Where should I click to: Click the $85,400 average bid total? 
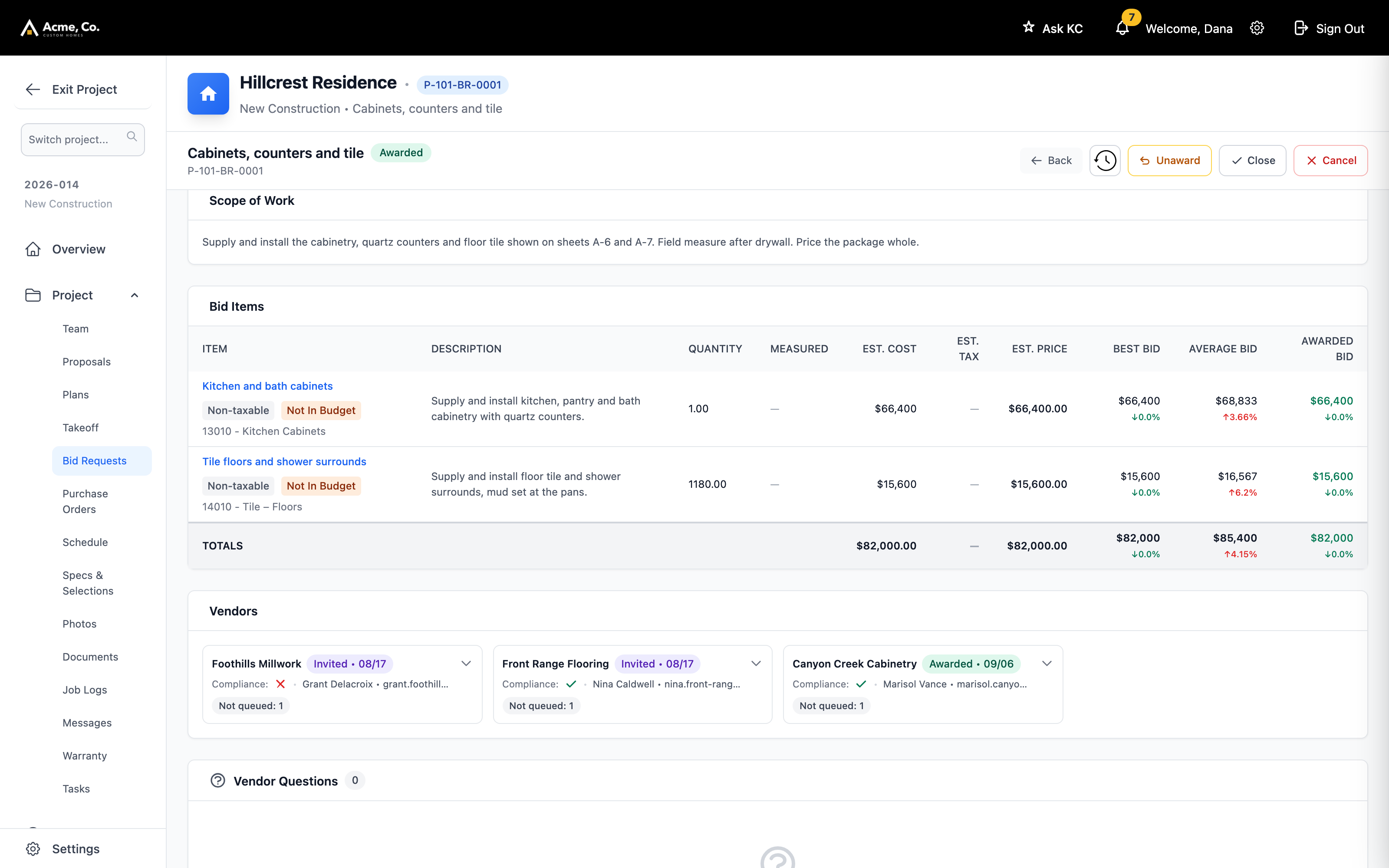click(1234, 538)
